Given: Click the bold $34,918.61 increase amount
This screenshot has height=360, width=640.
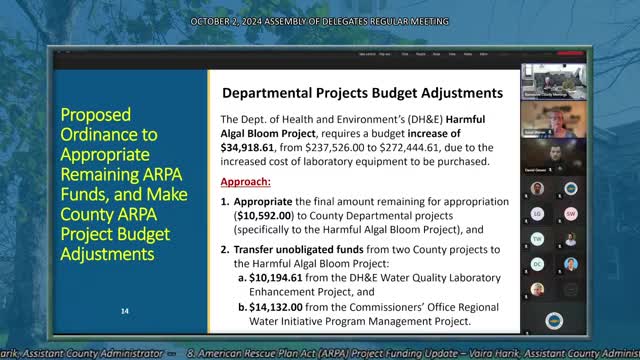Looking at the screenshot, I should 247,147.
